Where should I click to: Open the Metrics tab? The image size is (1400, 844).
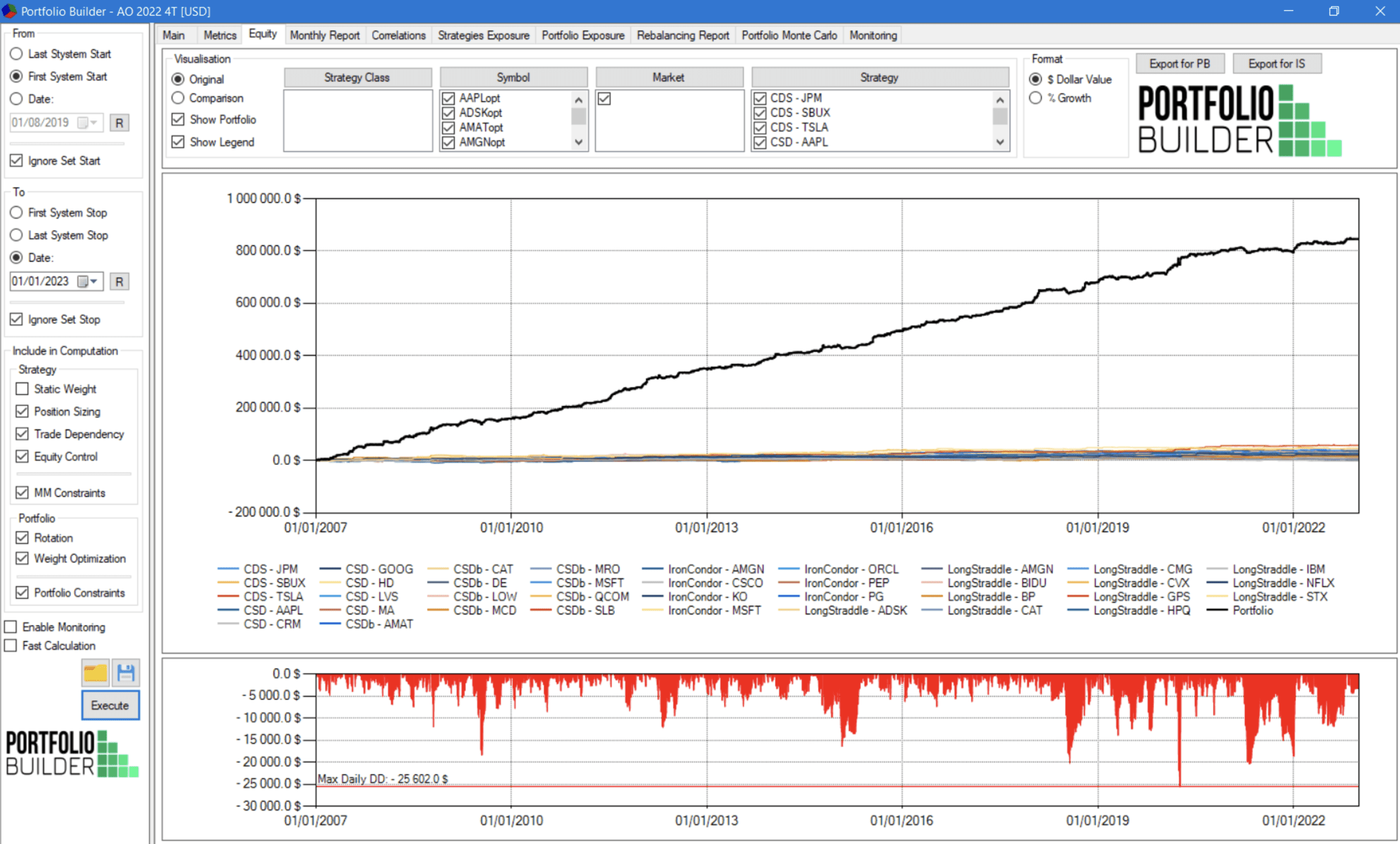click(220, 36)
